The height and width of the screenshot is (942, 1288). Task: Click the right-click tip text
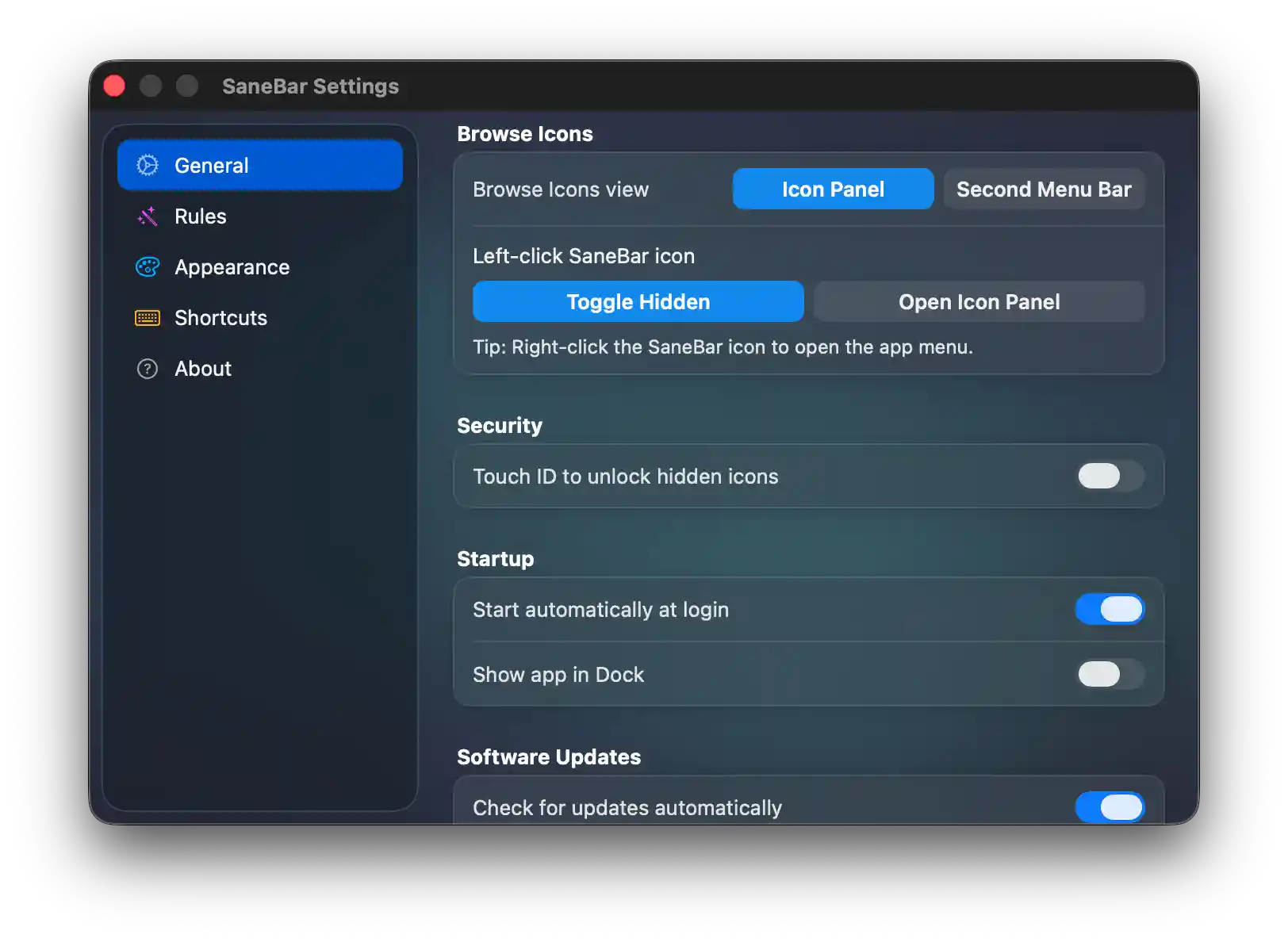(723, 347)
